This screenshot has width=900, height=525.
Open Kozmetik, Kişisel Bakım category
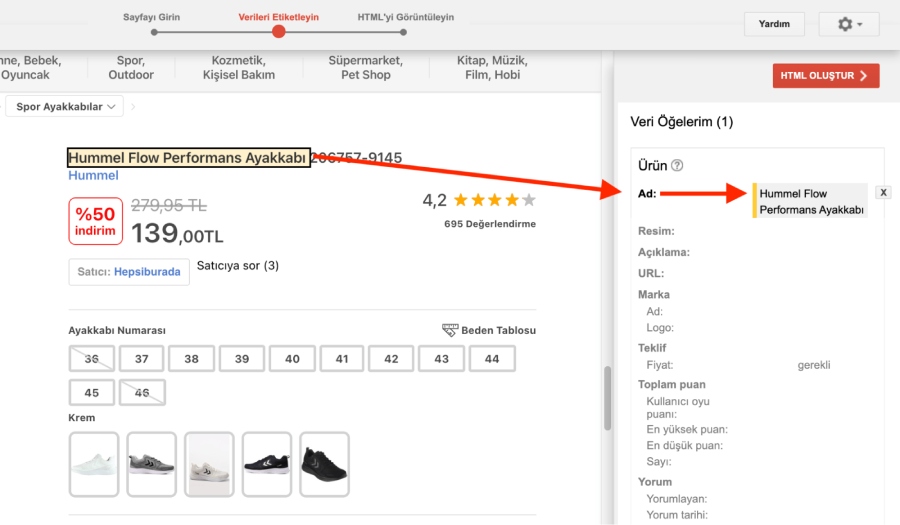[239, 68]
